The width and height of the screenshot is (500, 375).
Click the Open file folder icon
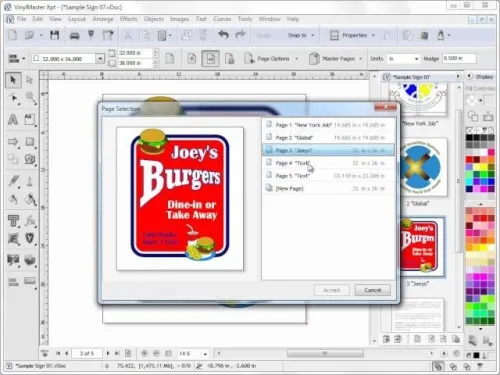click(30, 35)
